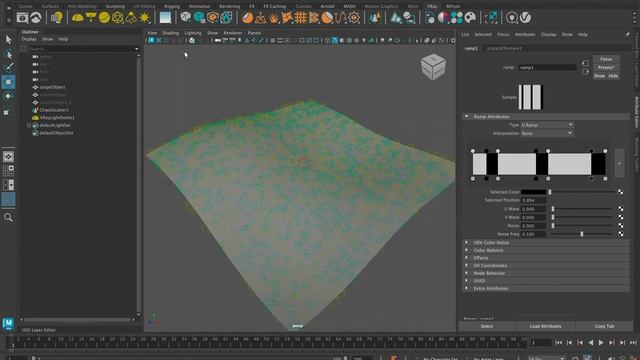Open the viewport Lighting menu

pyautogui.click(x=193, y=33)
